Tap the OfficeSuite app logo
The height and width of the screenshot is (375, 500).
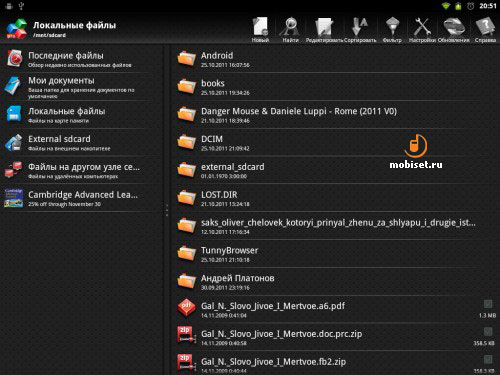pos(16,29)
